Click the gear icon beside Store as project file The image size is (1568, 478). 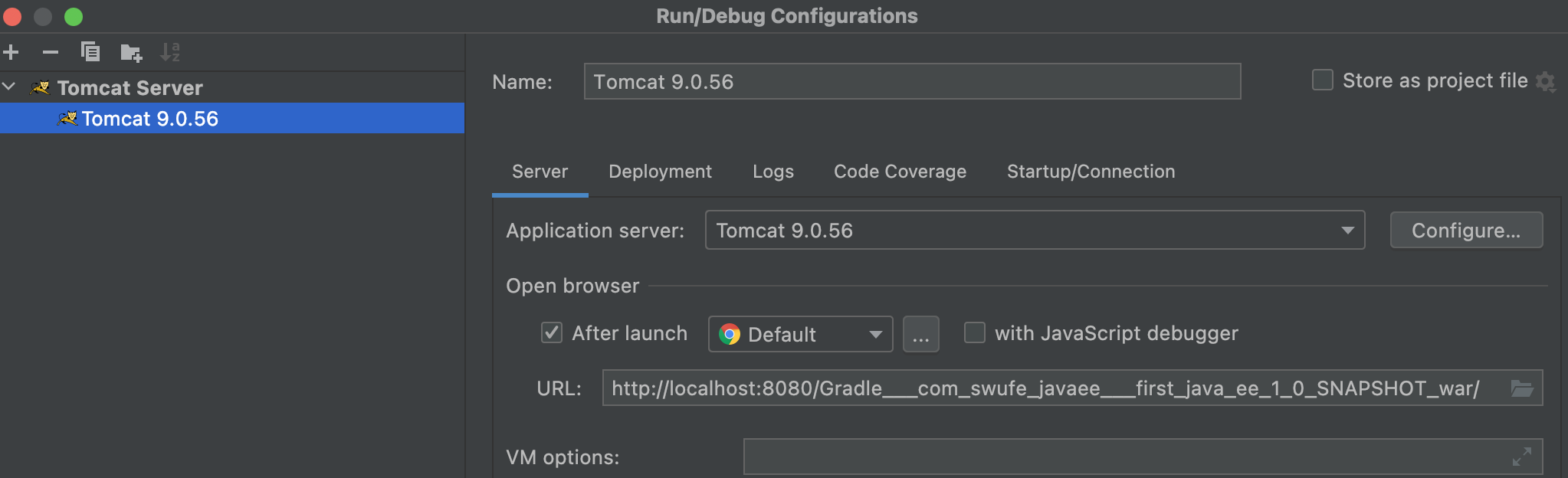(1546, 81)
